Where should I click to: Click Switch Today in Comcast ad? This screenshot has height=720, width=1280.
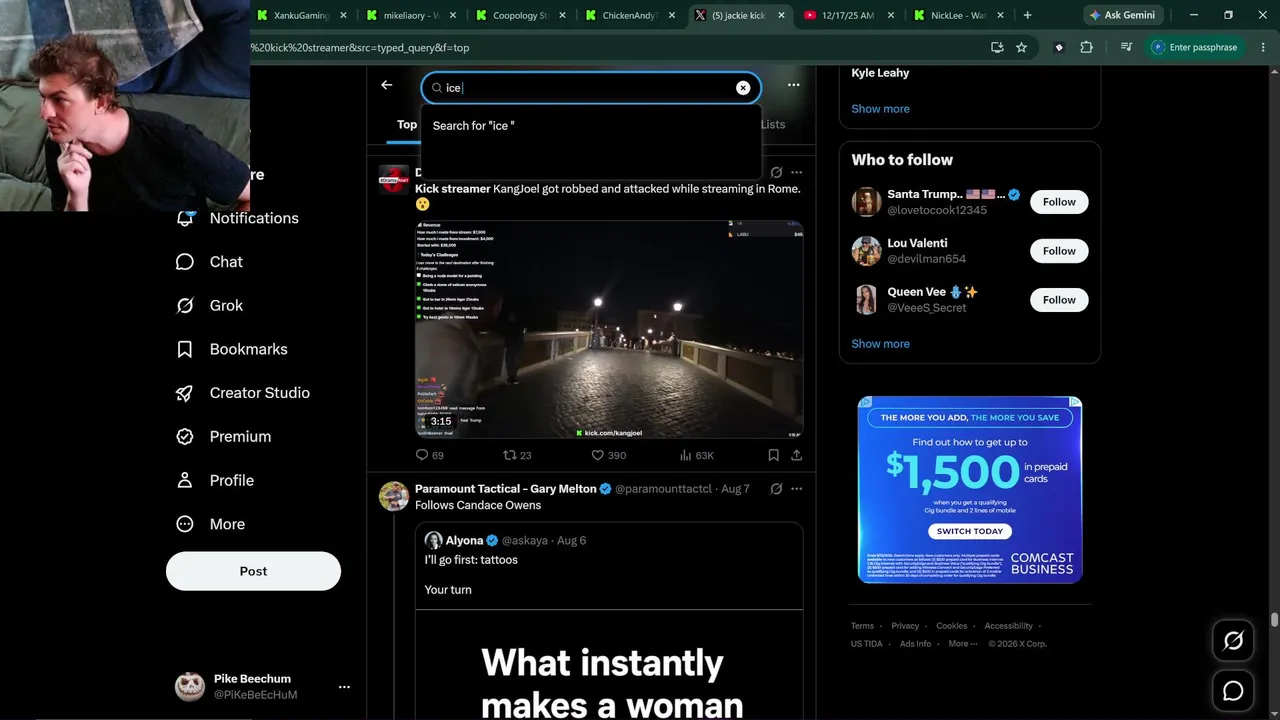click(969, 531)
